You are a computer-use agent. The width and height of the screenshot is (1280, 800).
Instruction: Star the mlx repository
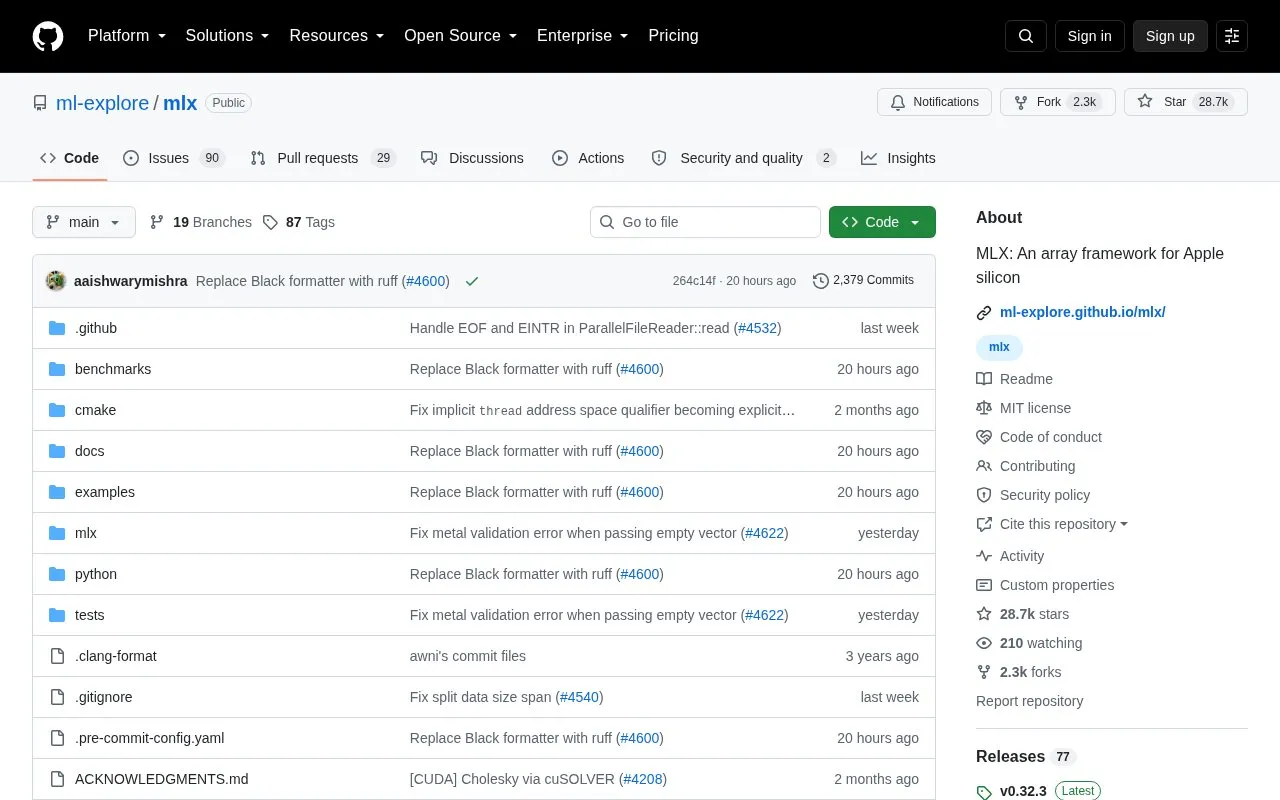[x=1186, y=102]
